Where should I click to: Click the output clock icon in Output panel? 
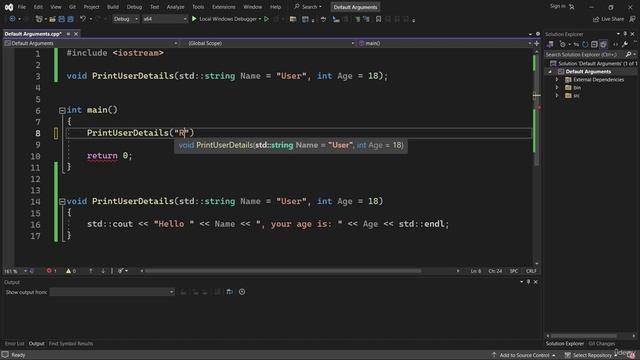(242, 292)
